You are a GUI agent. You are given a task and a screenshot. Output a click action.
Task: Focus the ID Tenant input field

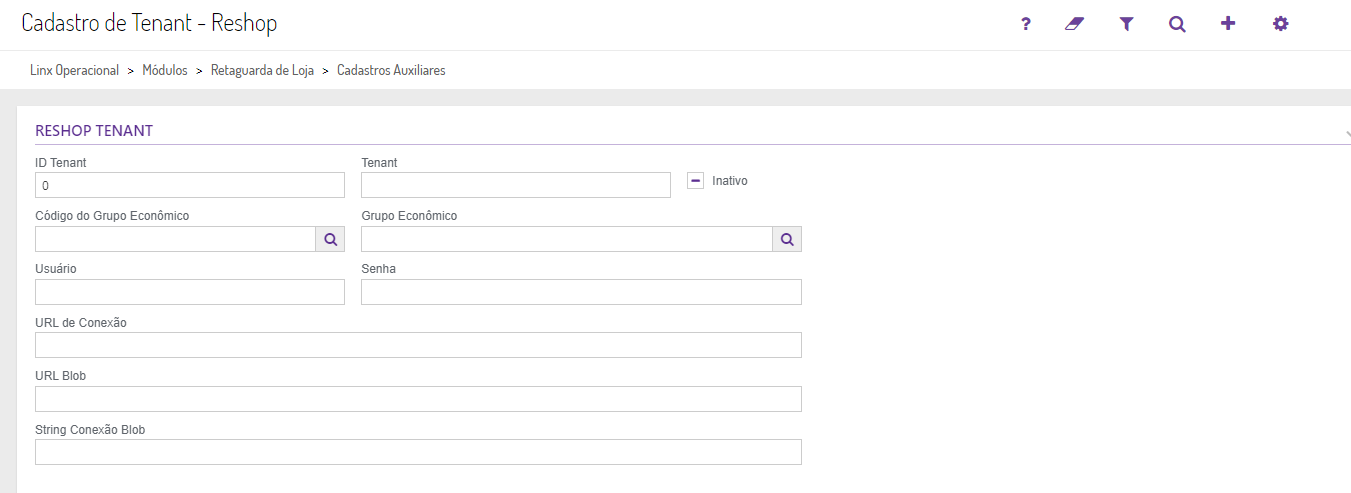[x=189, y=185]
